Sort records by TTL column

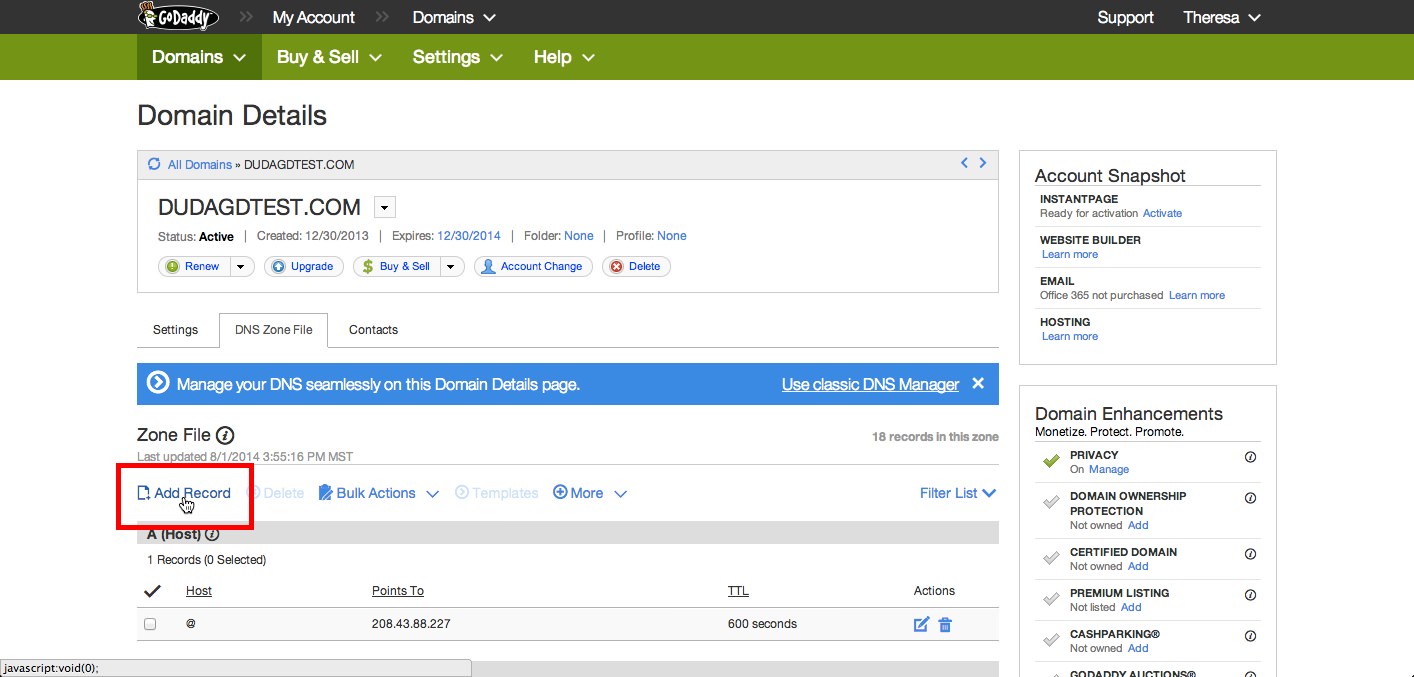coord(738,591)
